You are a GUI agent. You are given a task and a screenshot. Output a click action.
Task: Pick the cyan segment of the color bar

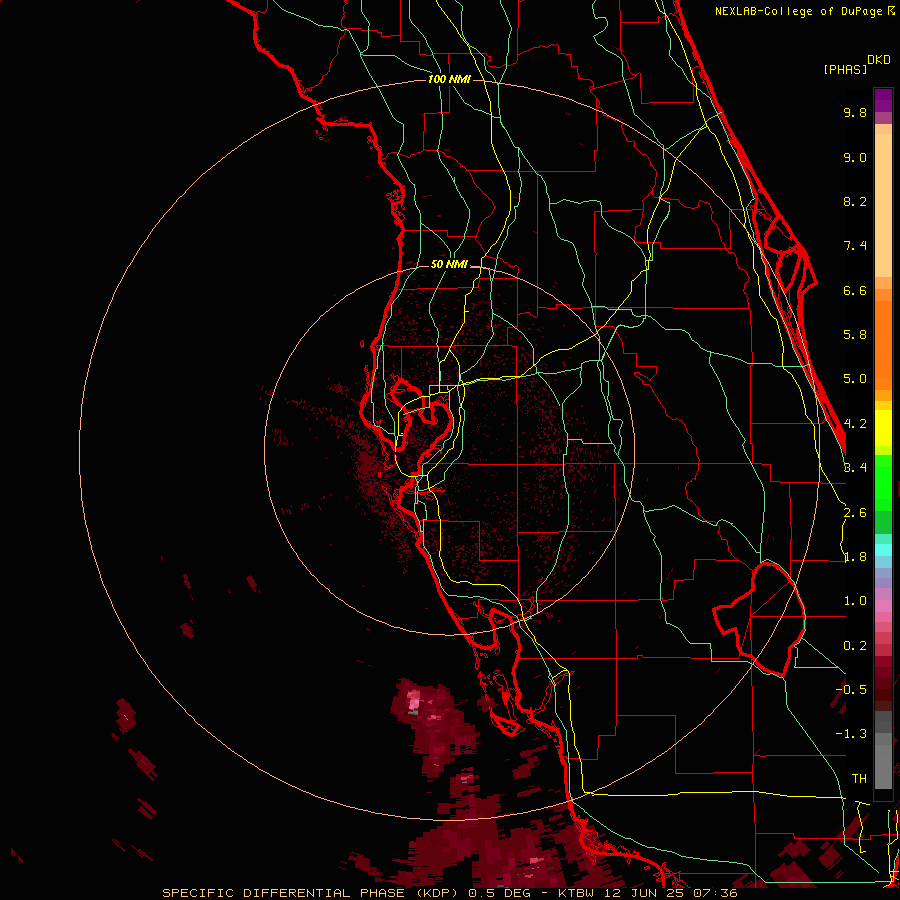883,550
